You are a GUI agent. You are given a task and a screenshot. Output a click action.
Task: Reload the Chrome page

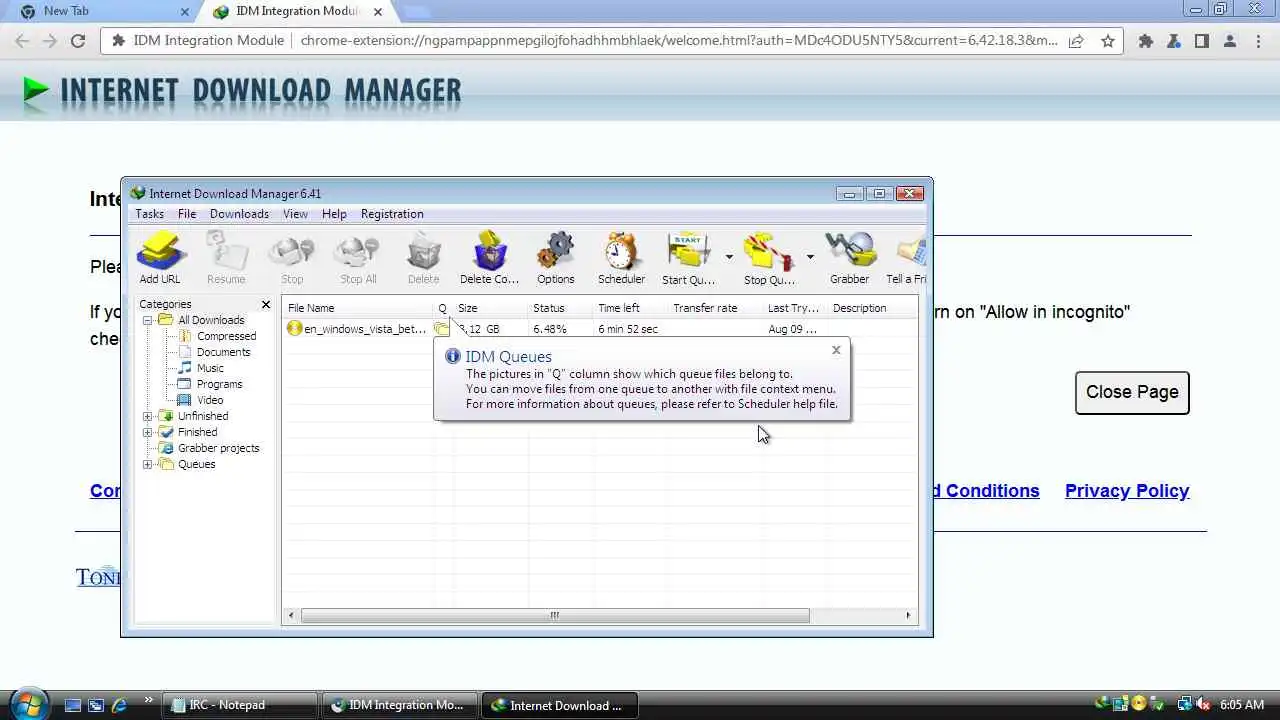coord(78,41)
